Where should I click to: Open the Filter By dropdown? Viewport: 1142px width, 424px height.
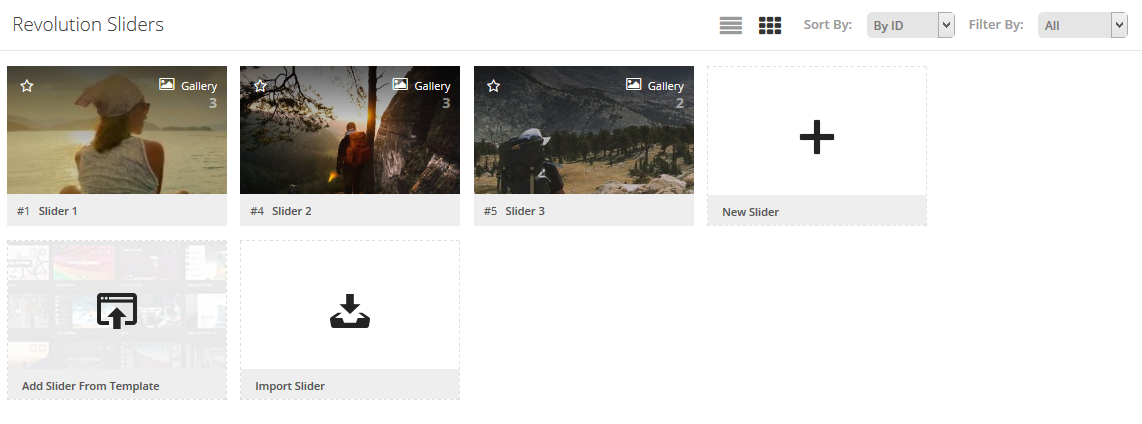point(1082,25)
